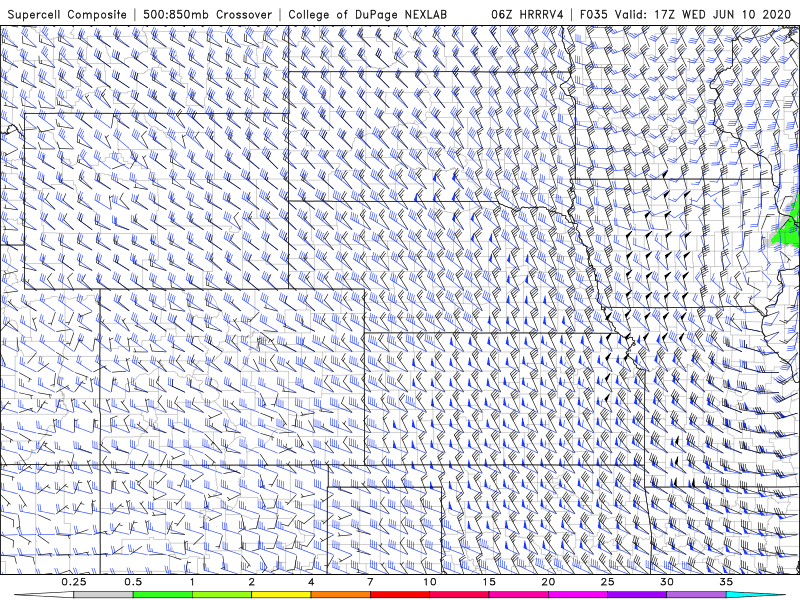Click the '0.25' legend value
The height and width of the screenshot is (600, 800).
(74, 582)
